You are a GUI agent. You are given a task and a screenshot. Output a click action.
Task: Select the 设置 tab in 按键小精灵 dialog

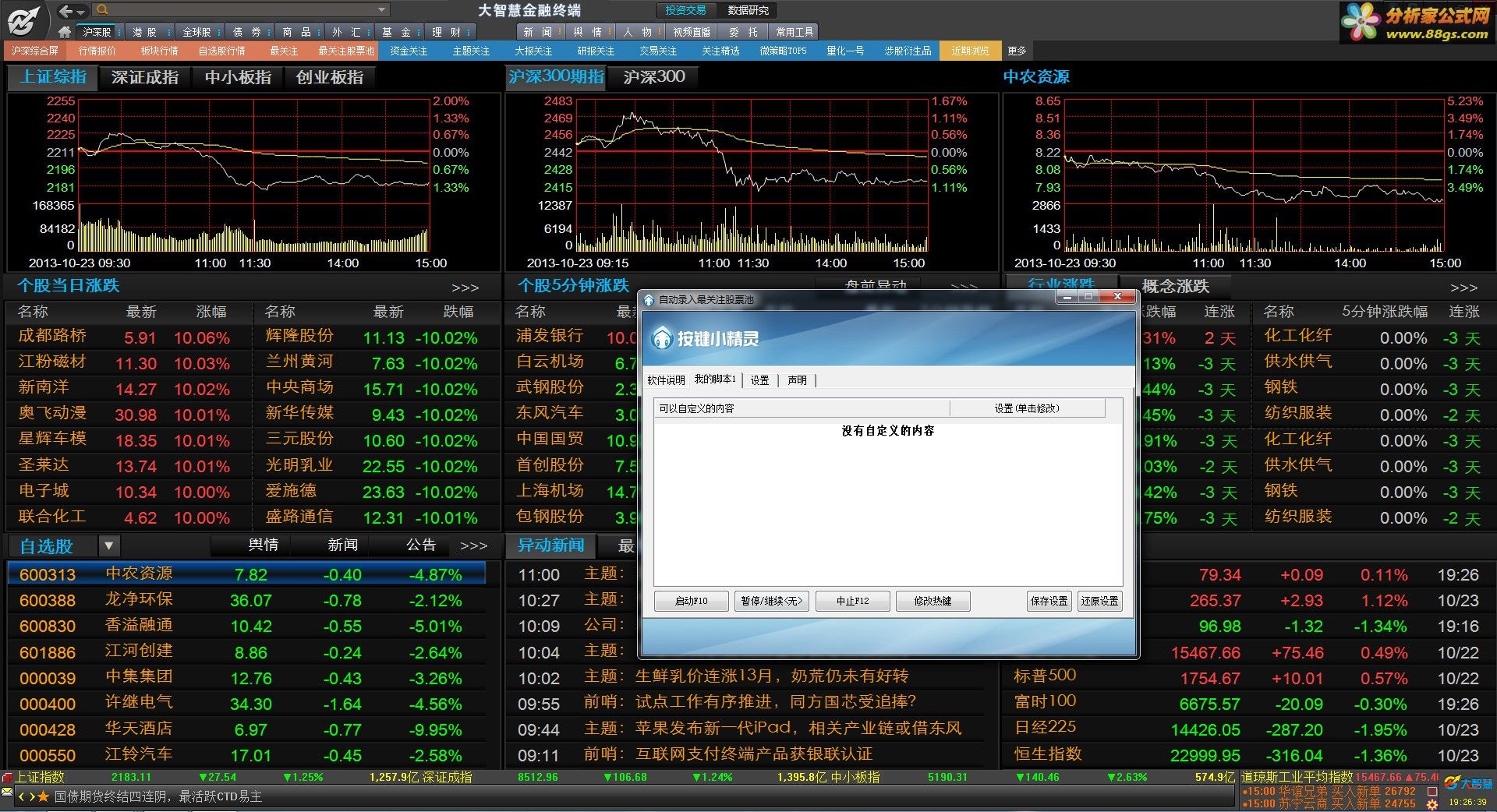[760, 380]
